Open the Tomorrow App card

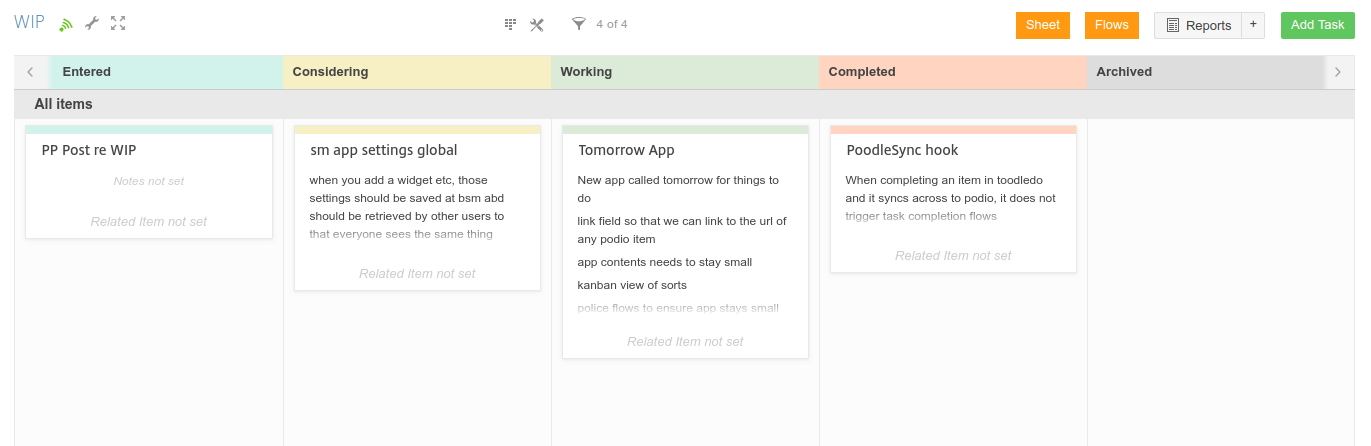point(685,241)
